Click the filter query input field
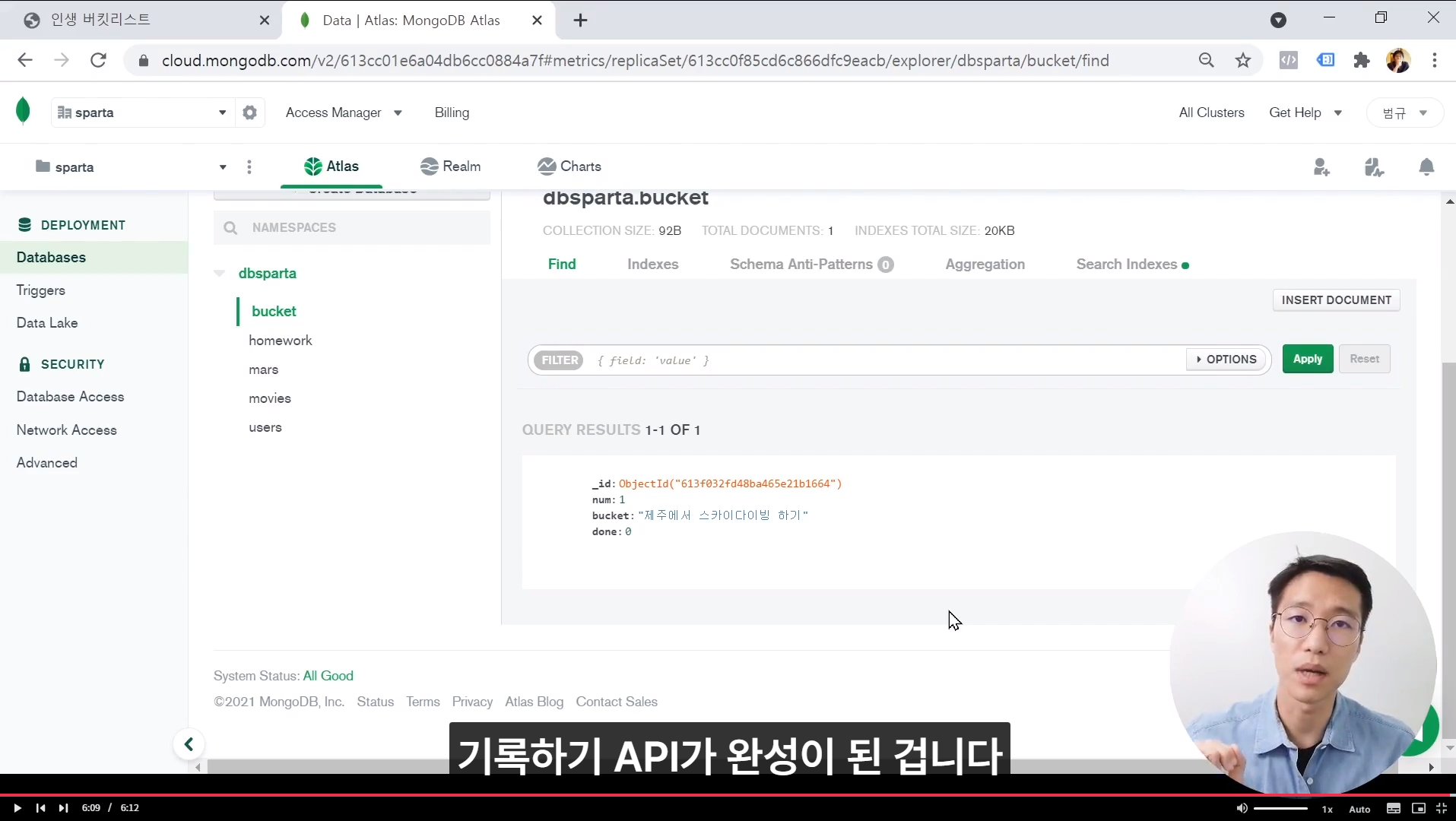1456x821 pixels. pyautogui.click(x=887, y=360)
